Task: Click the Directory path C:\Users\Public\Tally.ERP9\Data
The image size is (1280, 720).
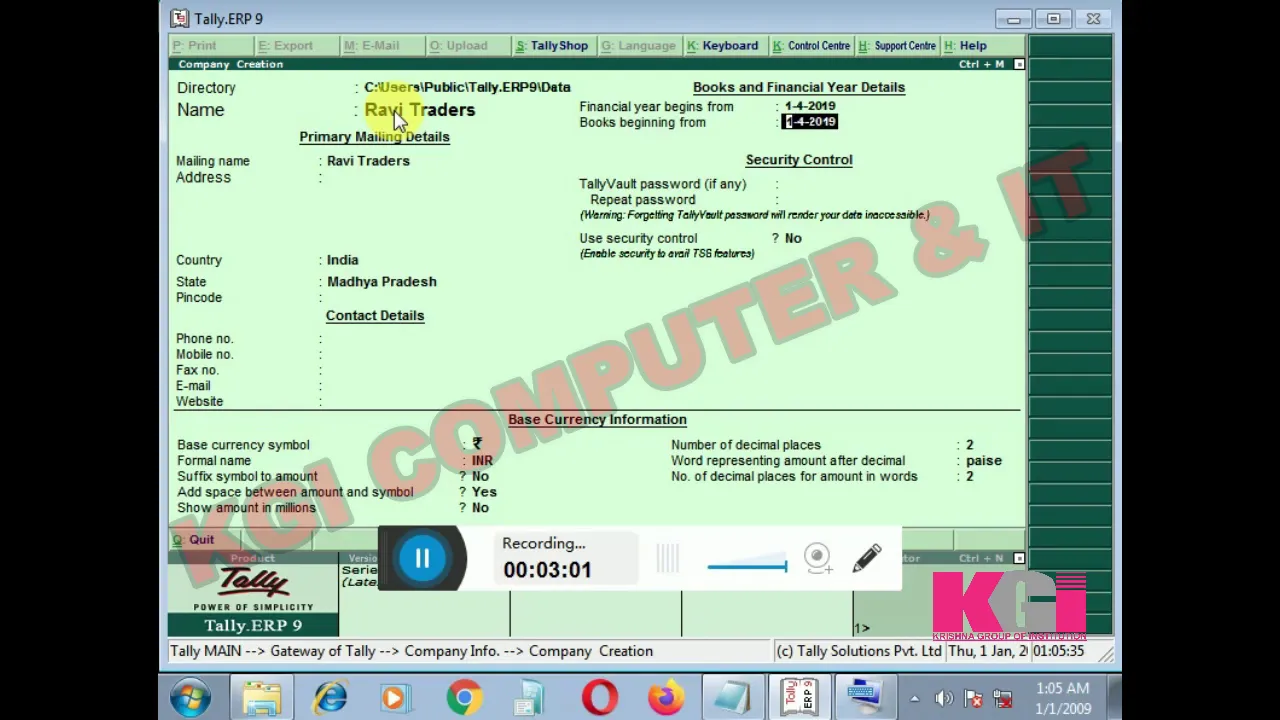Action: point(467,88)
